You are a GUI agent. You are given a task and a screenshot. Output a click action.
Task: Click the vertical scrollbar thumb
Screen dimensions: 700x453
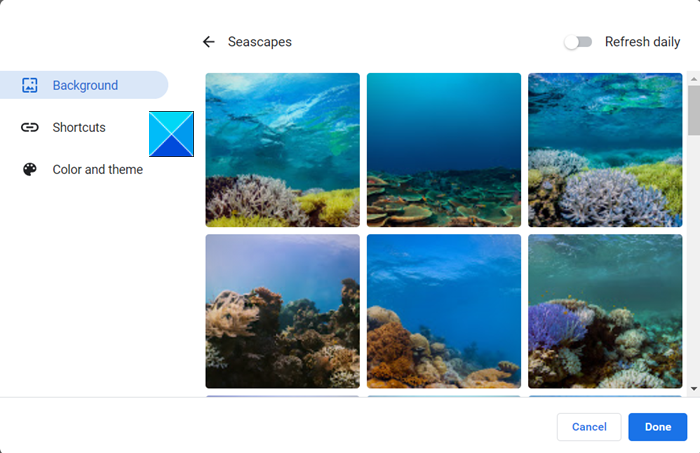[x=694, y=110]
